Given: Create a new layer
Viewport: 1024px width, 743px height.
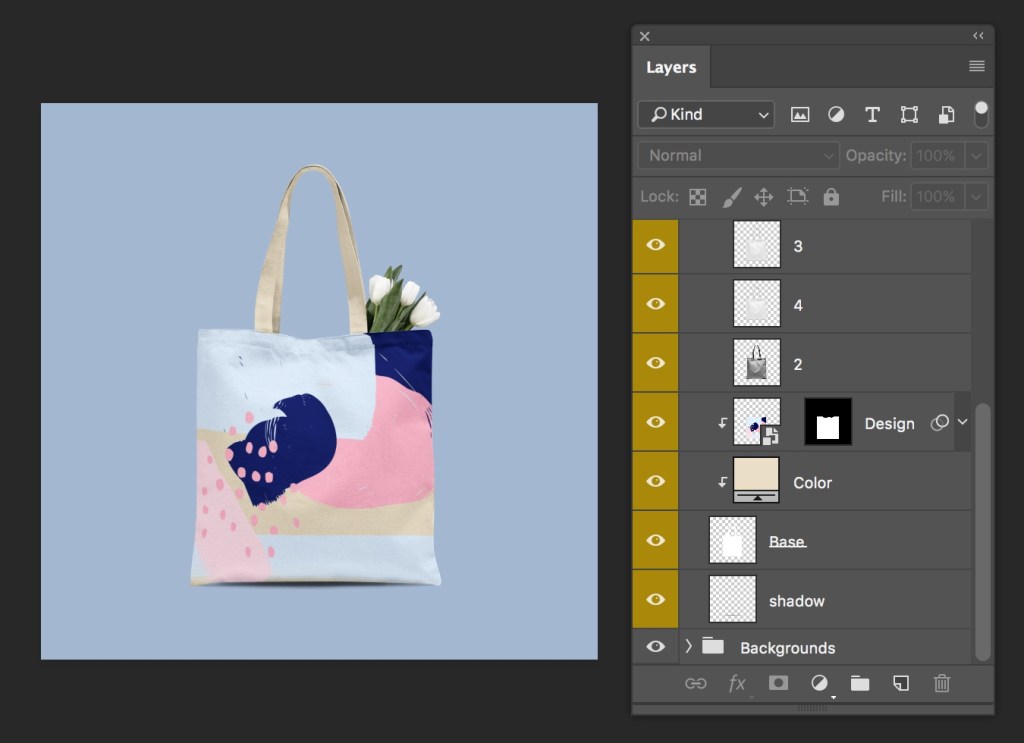Looking at the screenshot, I should (x=900, y=684).
